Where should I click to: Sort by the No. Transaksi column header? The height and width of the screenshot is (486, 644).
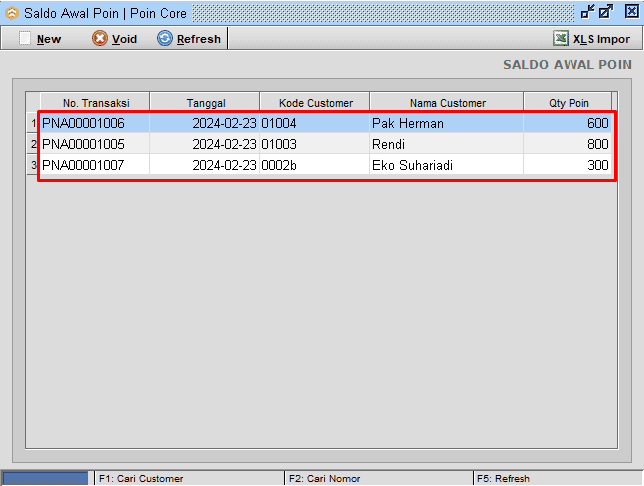[95, 103]
